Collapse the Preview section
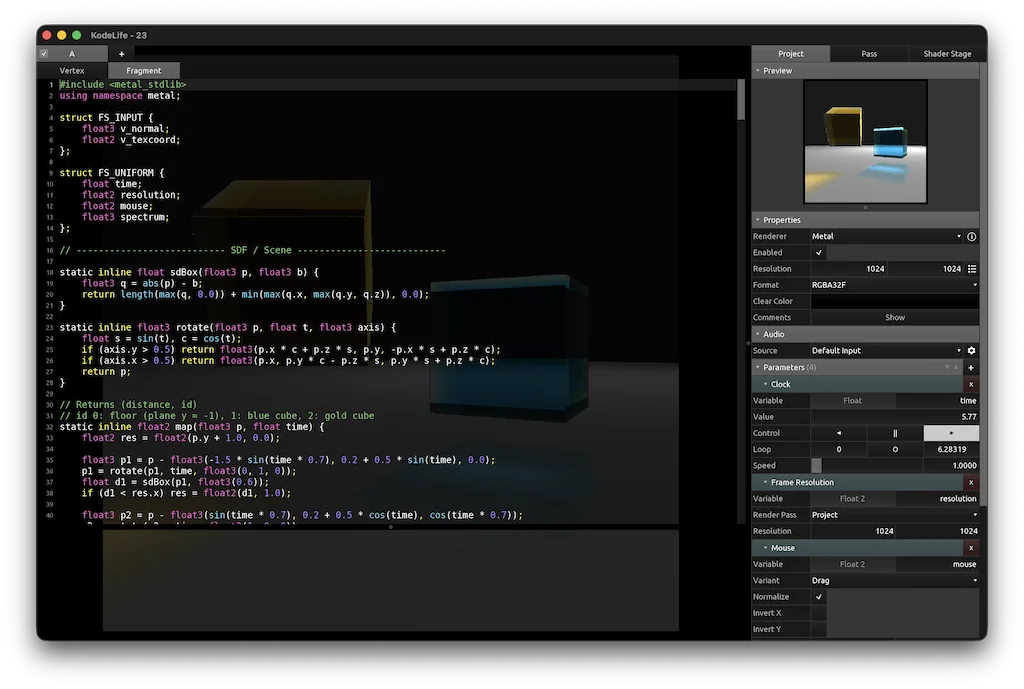This screenshot has width=1024, height=689. [x=758, y=71]
